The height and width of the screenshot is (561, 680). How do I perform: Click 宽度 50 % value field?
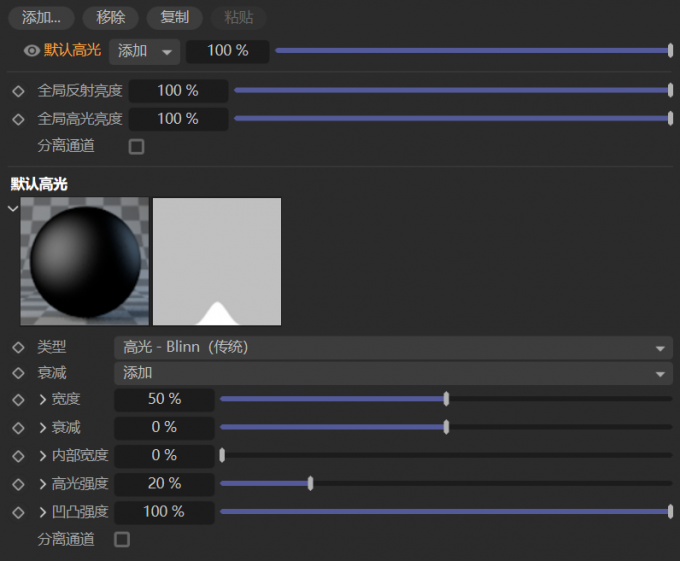[164, 399]
